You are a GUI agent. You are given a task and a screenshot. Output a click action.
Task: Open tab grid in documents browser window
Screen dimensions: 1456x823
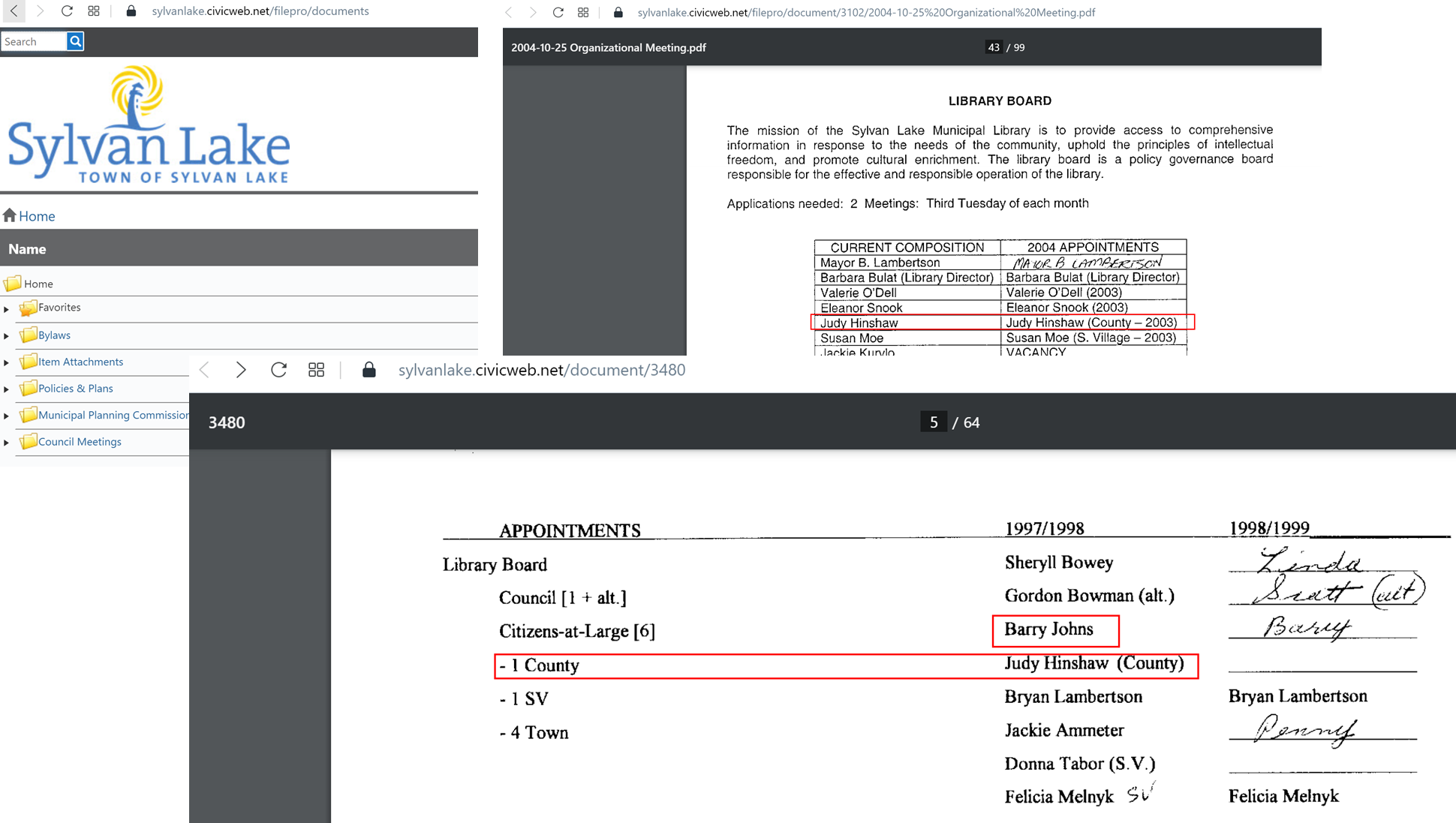point(94,11)
